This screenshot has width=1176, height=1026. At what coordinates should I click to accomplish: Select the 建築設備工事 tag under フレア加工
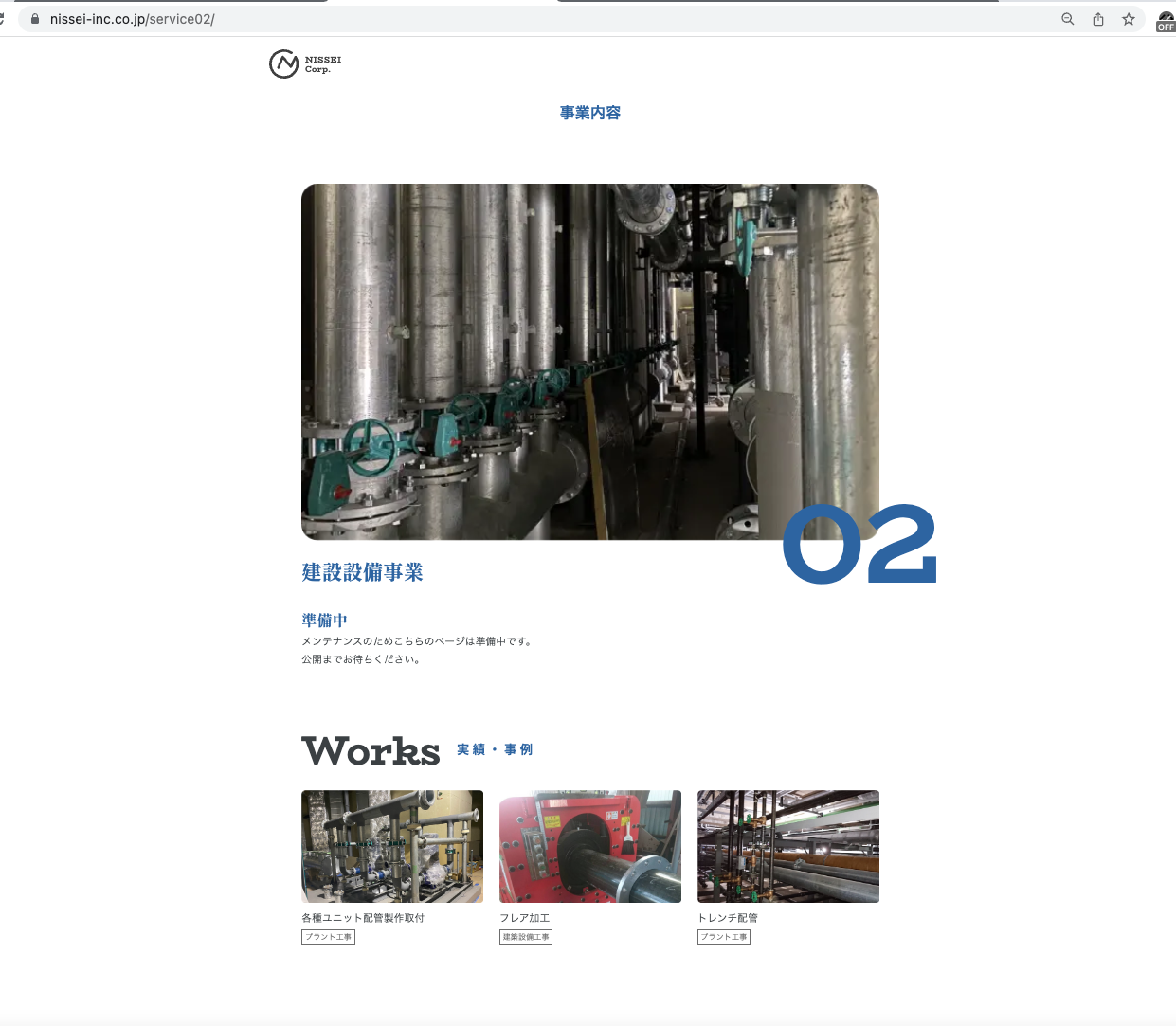pos(526,937)
